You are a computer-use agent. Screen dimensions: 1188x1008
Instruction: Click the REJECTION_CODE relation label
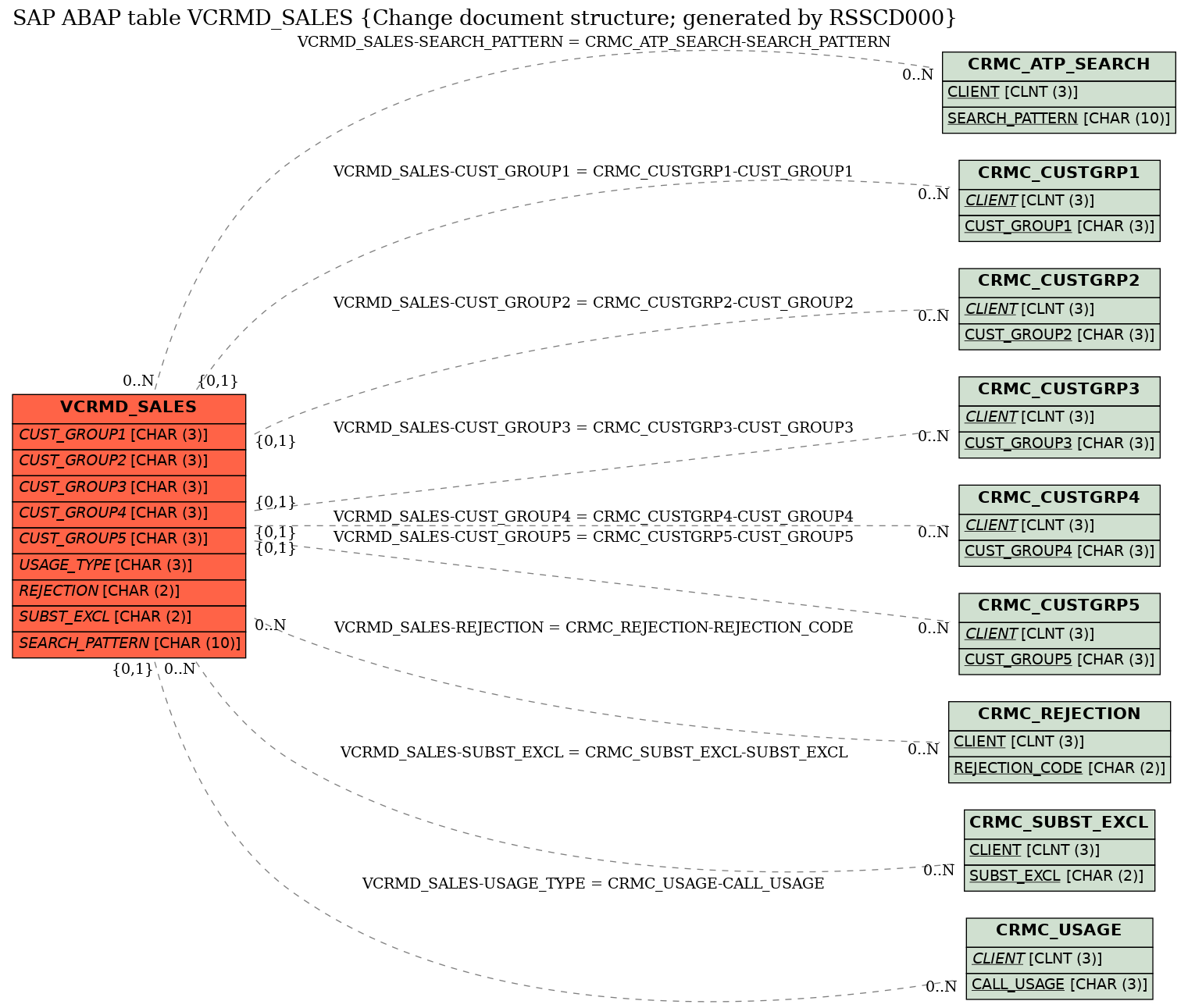click(594, 628)
